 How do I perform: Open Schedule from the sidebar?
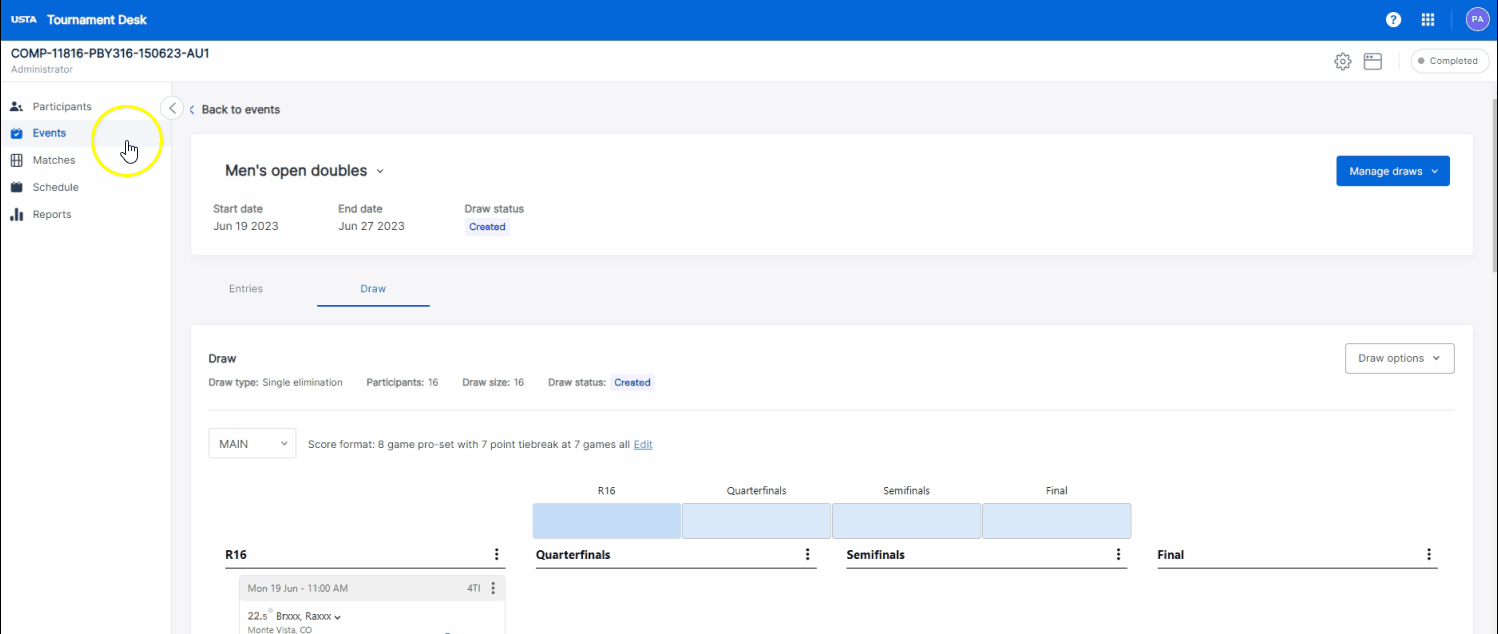click(55, 187)
